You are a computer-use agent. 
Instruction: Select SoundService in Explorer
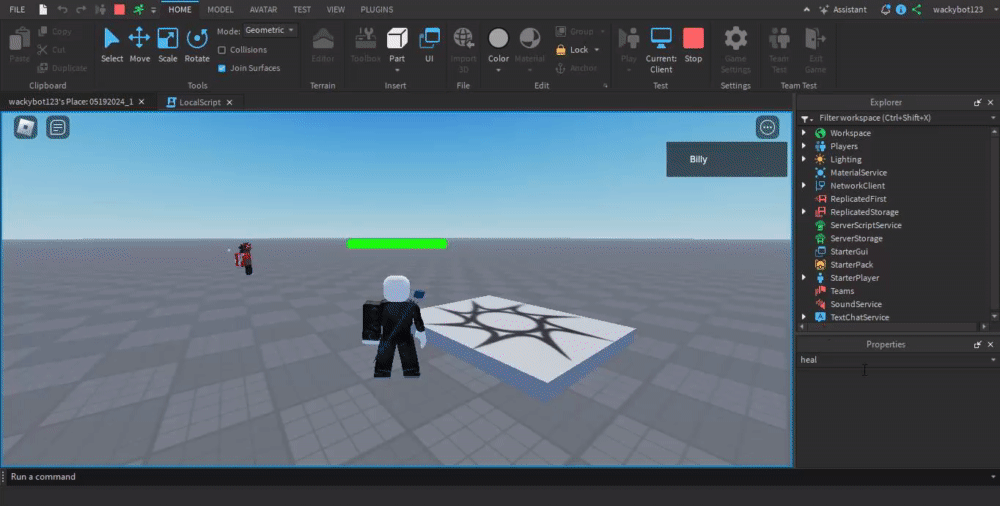coord(855,304)
